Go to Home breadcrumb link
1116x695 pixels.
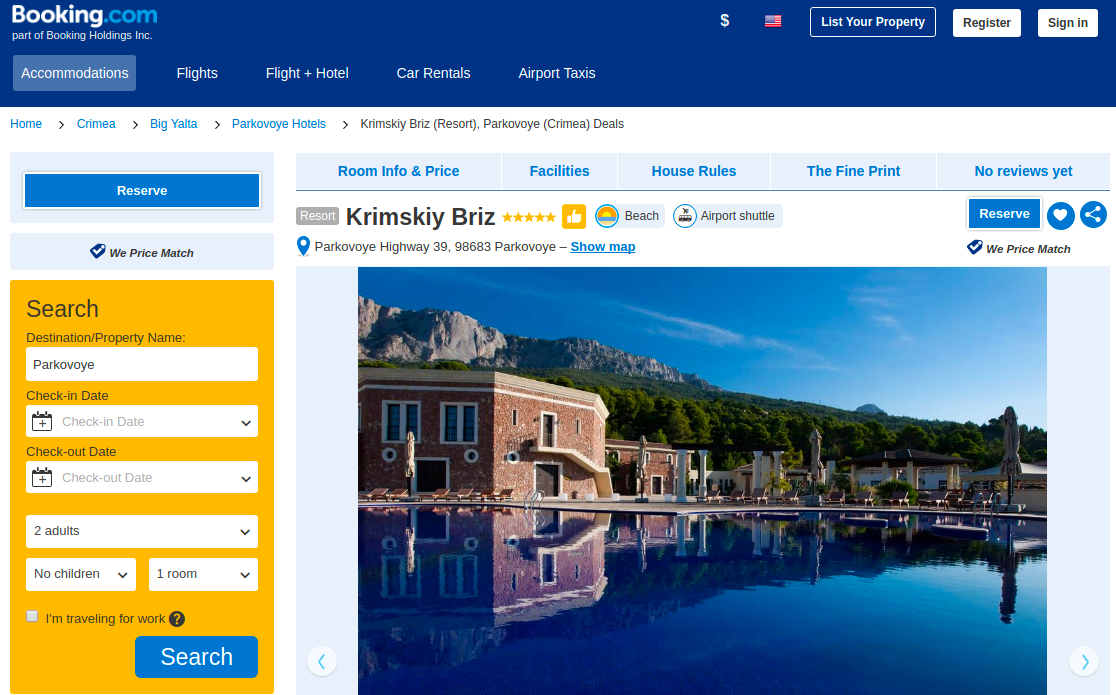(26, 124)
